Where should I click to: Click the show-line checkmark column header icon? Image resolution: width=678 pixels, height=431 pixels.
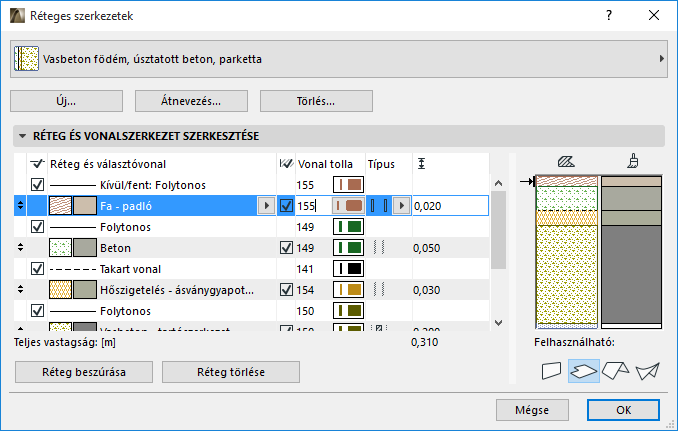tap(37, 164)
